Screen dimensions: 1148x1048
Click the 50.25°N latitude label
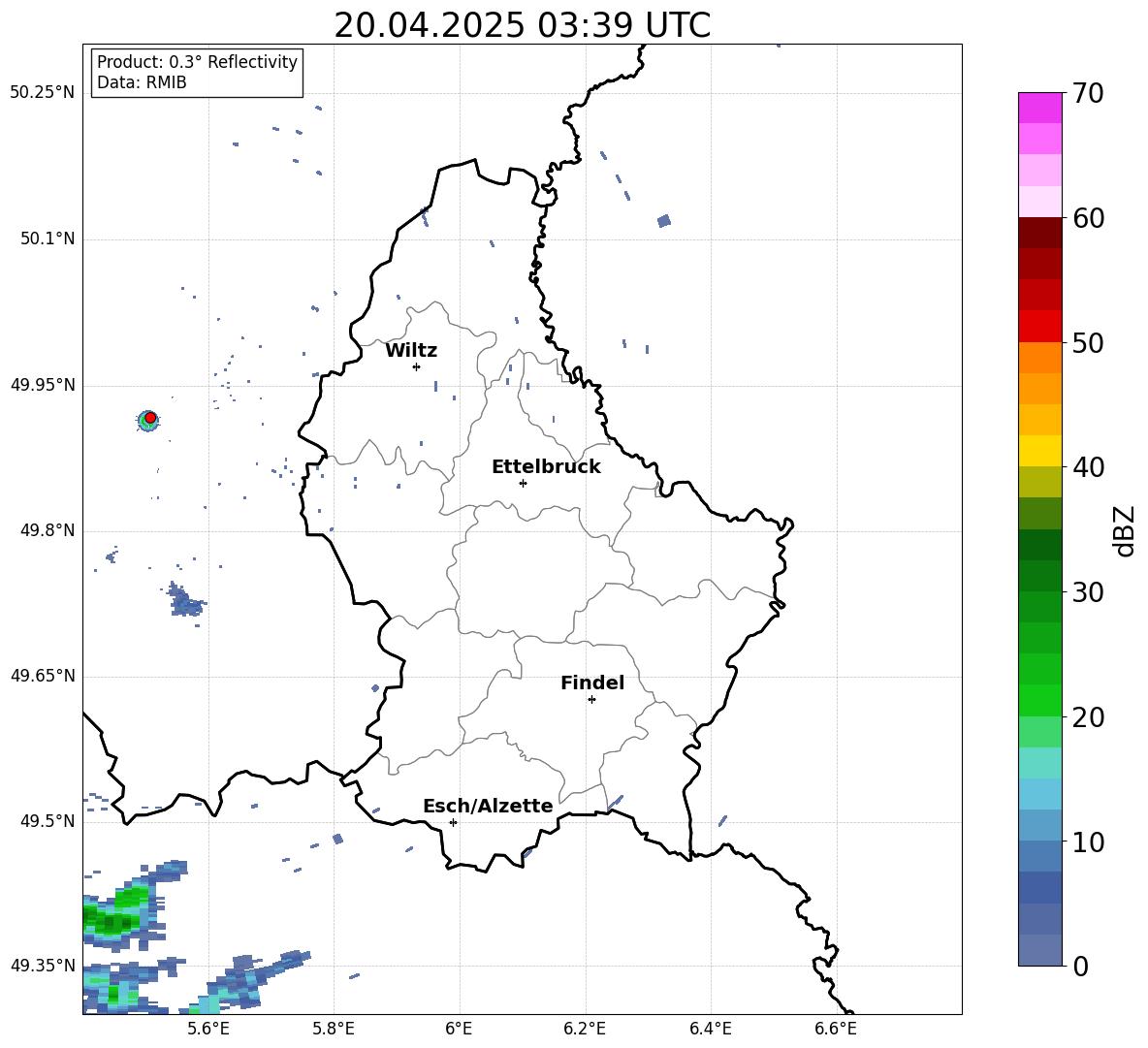coord(43,93)
